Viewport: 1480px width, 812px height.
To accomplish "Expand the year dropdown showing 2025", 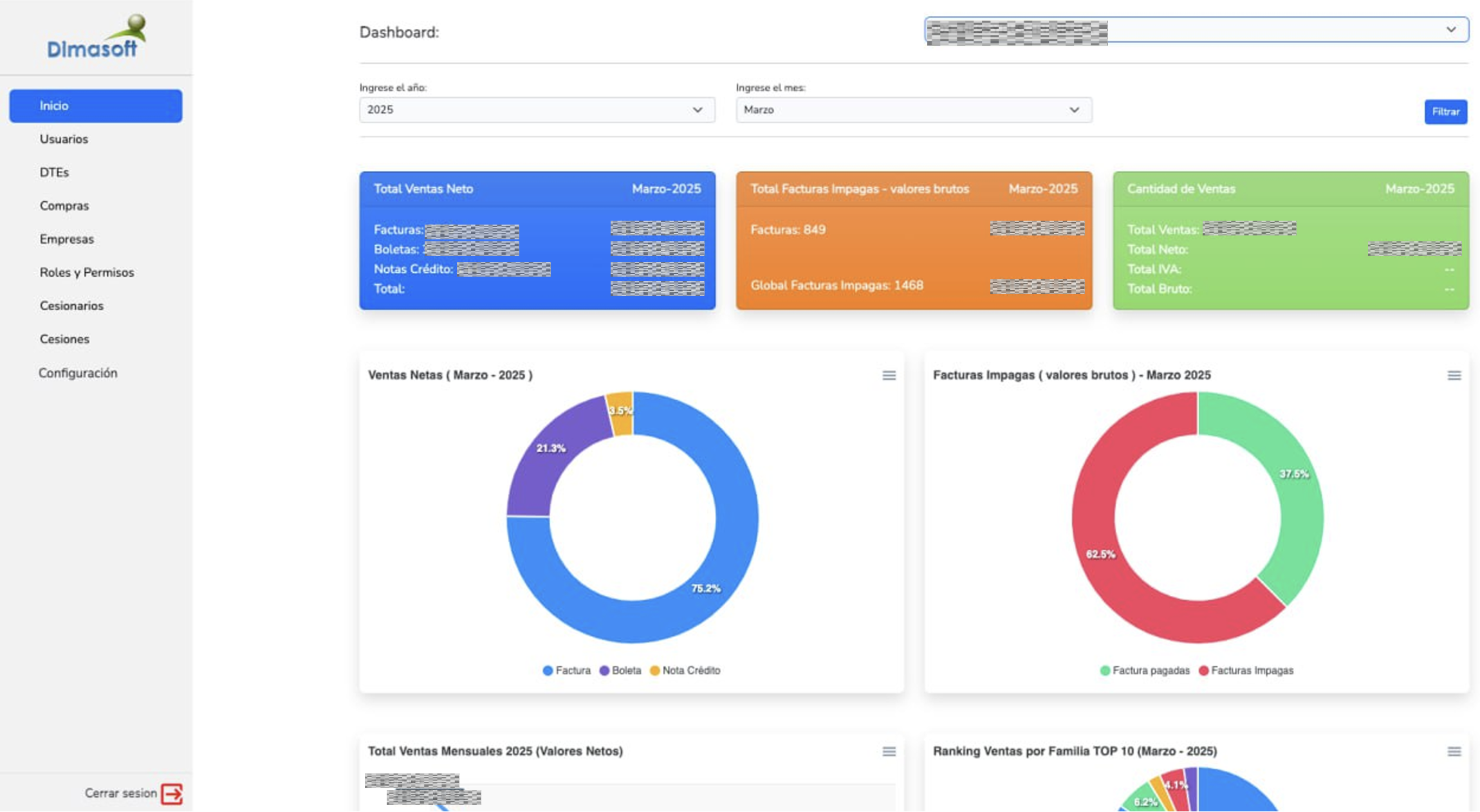I will (537, 110).
